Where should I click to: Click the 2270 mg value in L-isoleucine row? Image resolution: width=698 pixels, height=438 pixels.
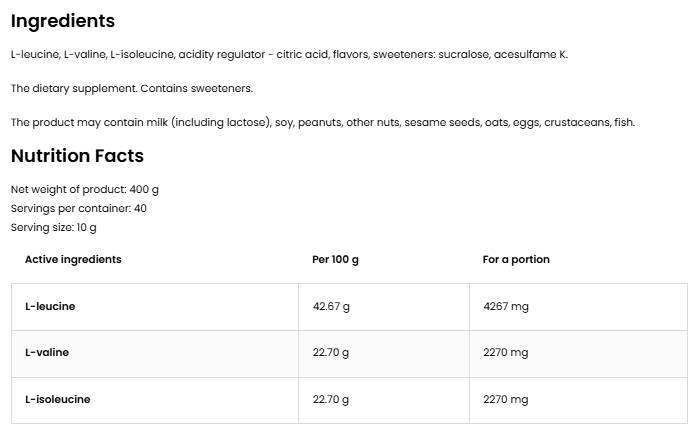pyautogui.click(x=505, y=399)
